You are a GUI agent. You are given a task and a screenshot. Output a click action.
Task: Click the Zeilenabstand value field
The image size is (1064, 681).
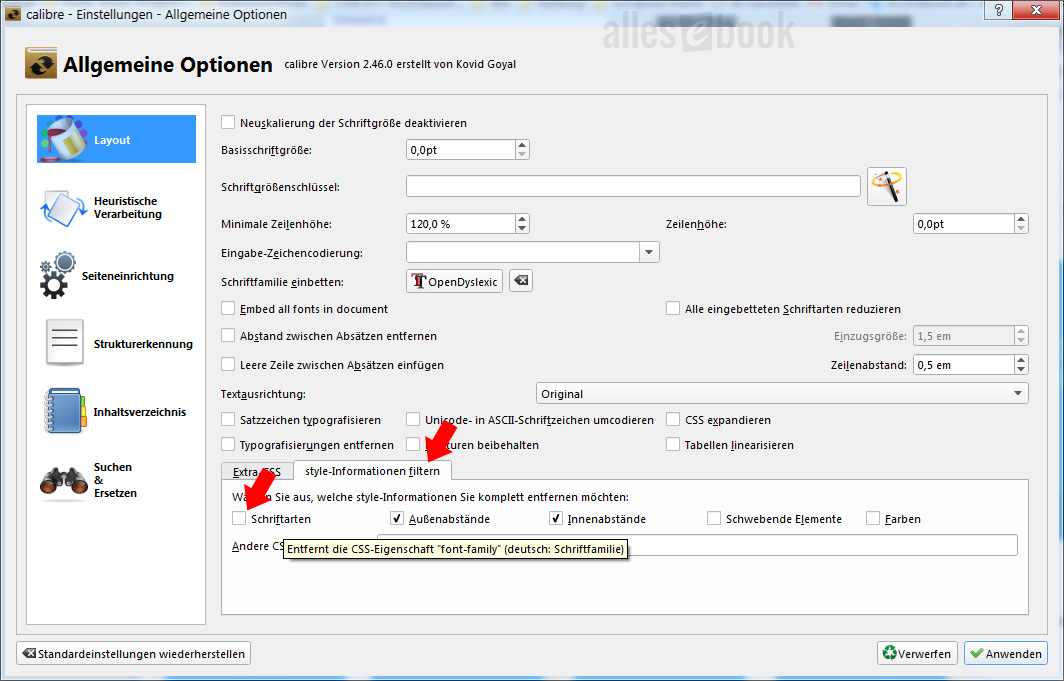(x=964, y=364)
